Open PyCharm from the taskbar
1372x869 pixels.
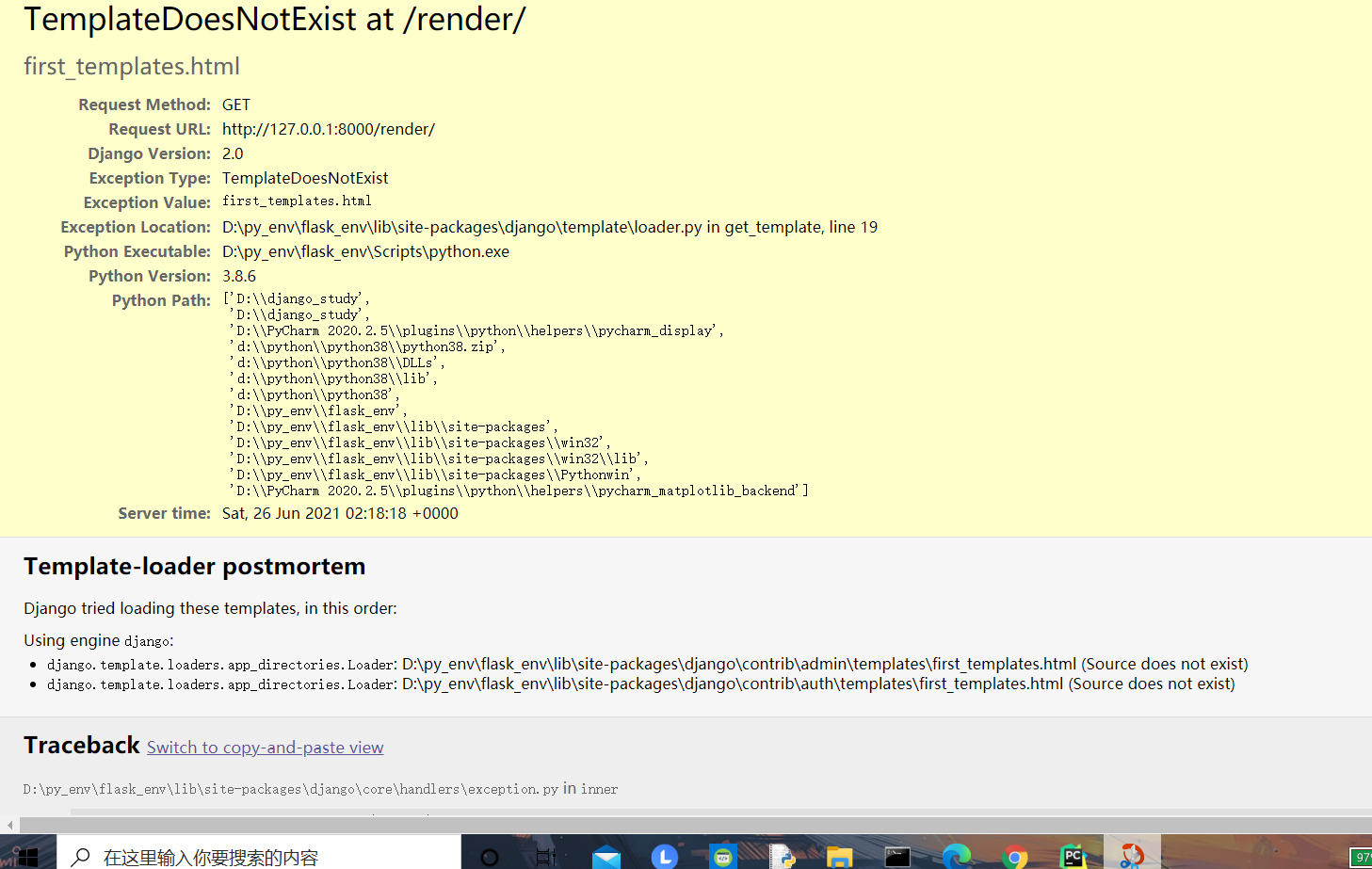[1073, 856]
